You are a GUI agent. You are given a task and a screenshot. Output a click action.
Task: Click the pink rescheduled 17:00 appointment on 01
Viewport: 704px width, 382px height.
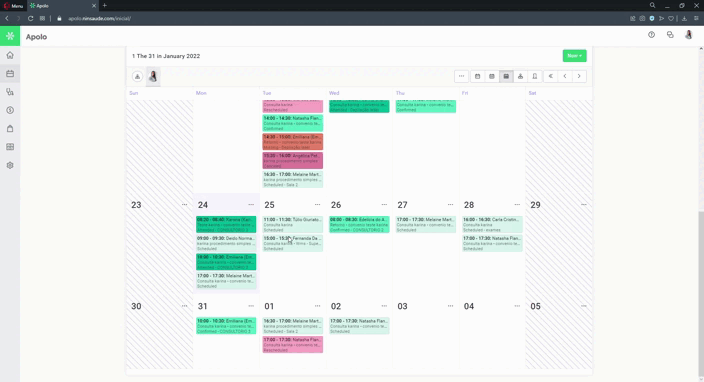tap(293, 344)
